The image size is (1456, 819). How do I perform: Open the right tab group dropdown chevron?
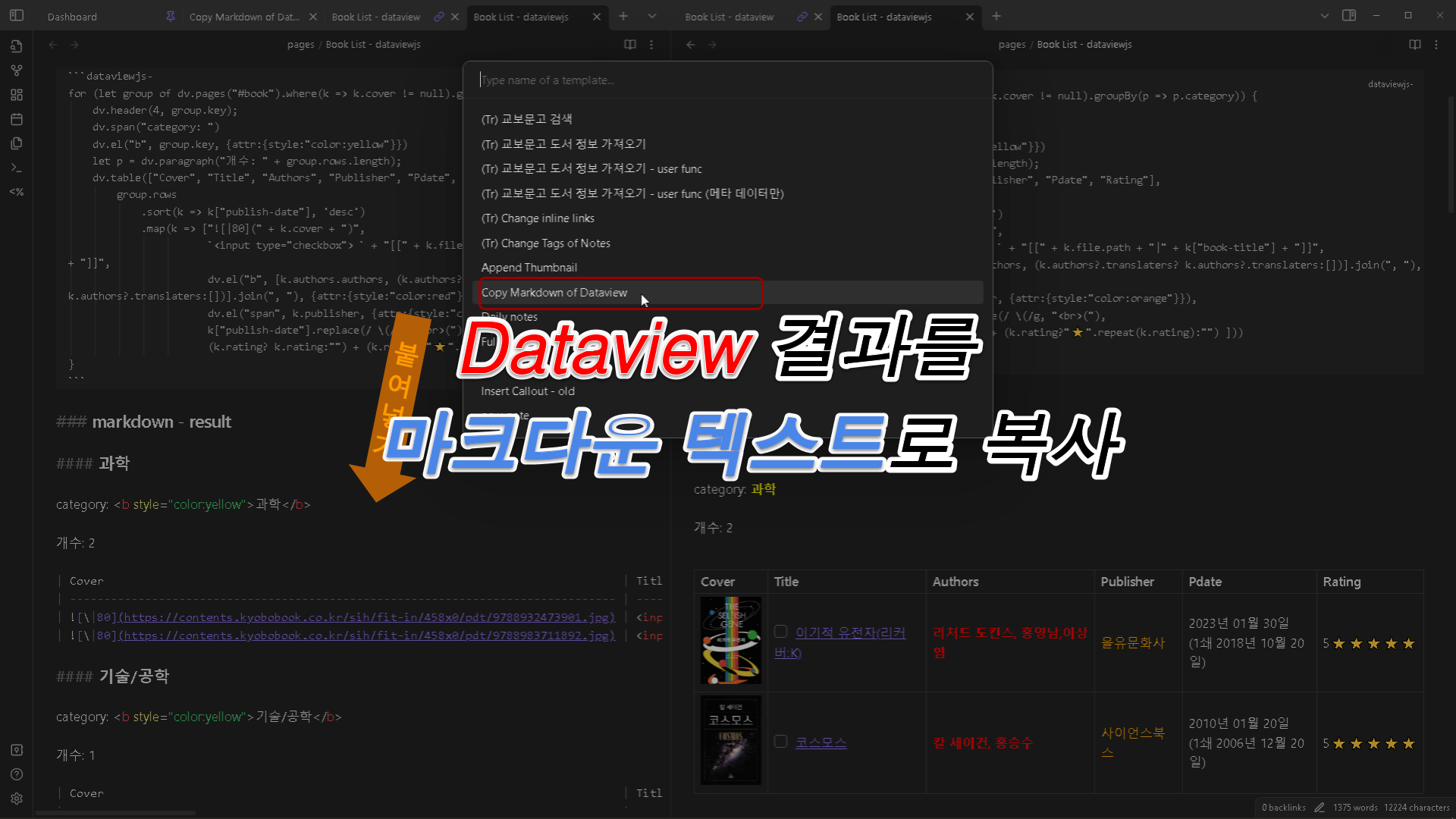point(1324,16)
